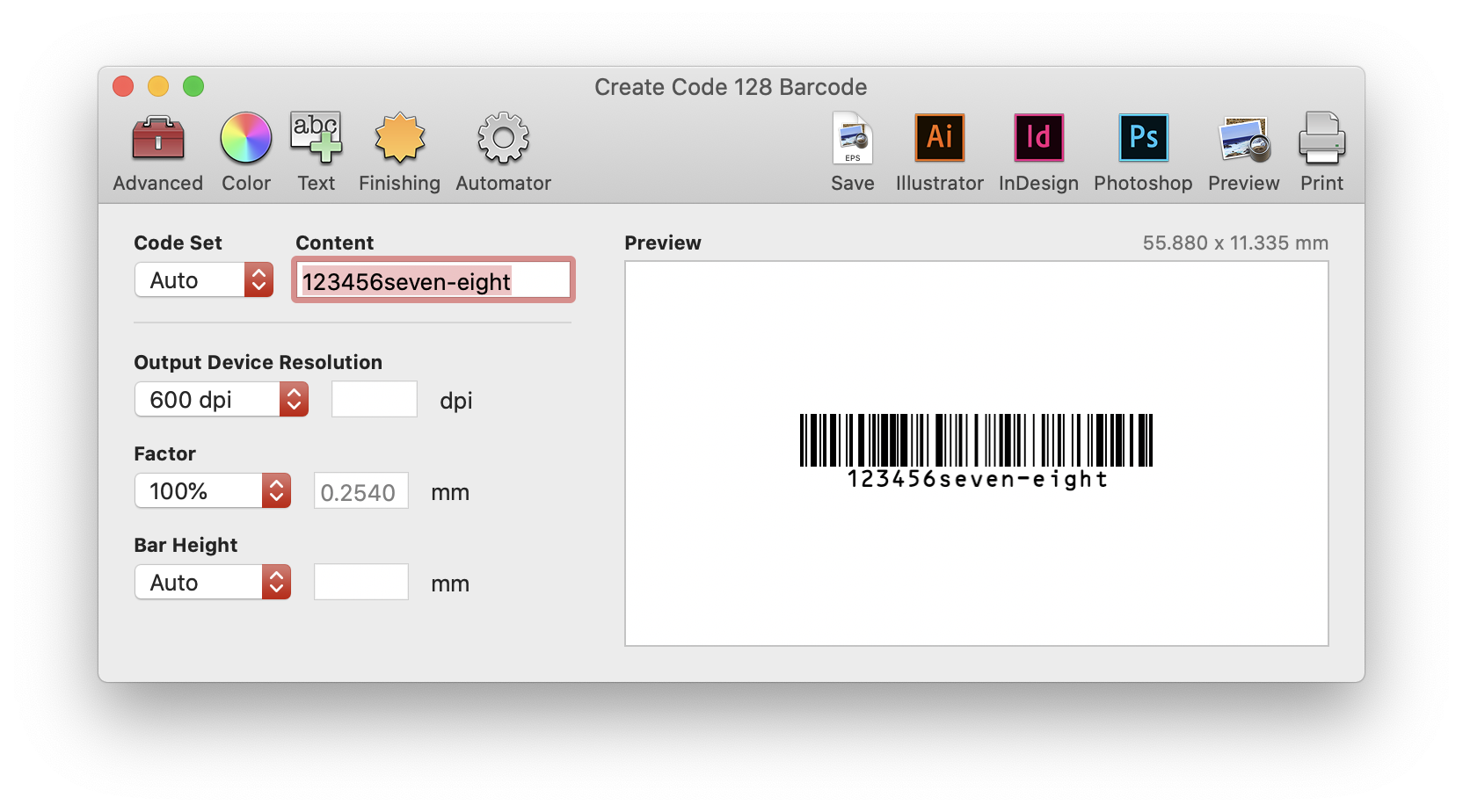Open the 600 dpi resolution dropdown

(222, 400)
